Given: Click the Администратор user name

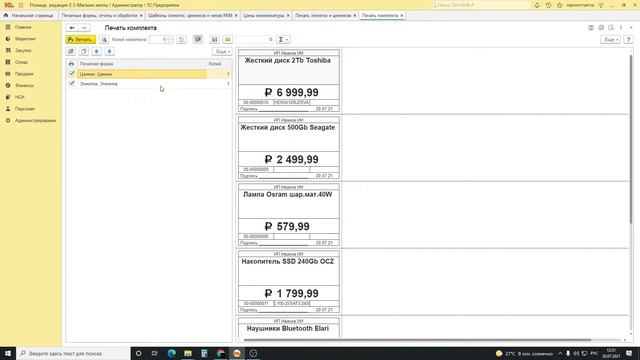Looking at the screenshot, I should (x=580, y=5).
